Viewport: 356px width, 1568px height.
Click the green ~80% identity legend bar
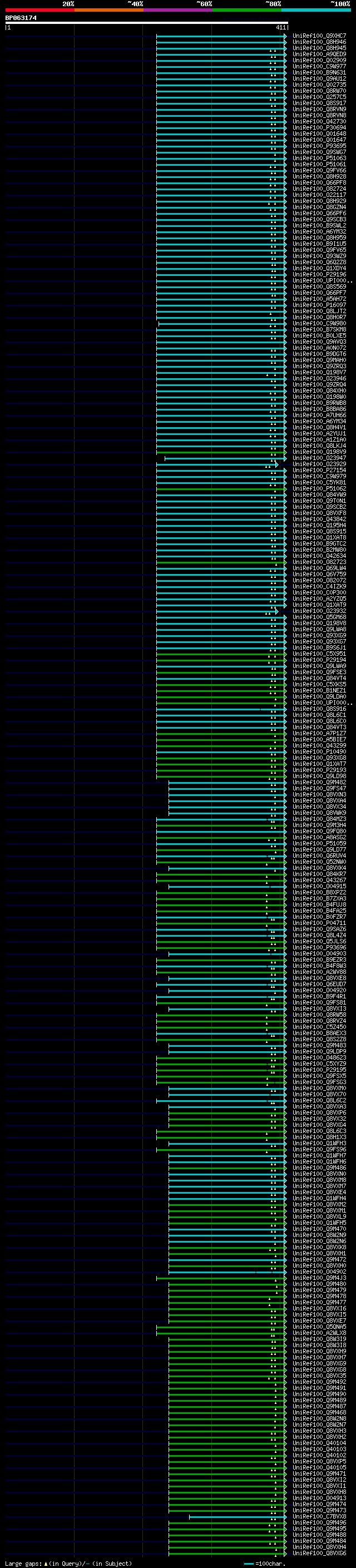click(x=247, y=10)
